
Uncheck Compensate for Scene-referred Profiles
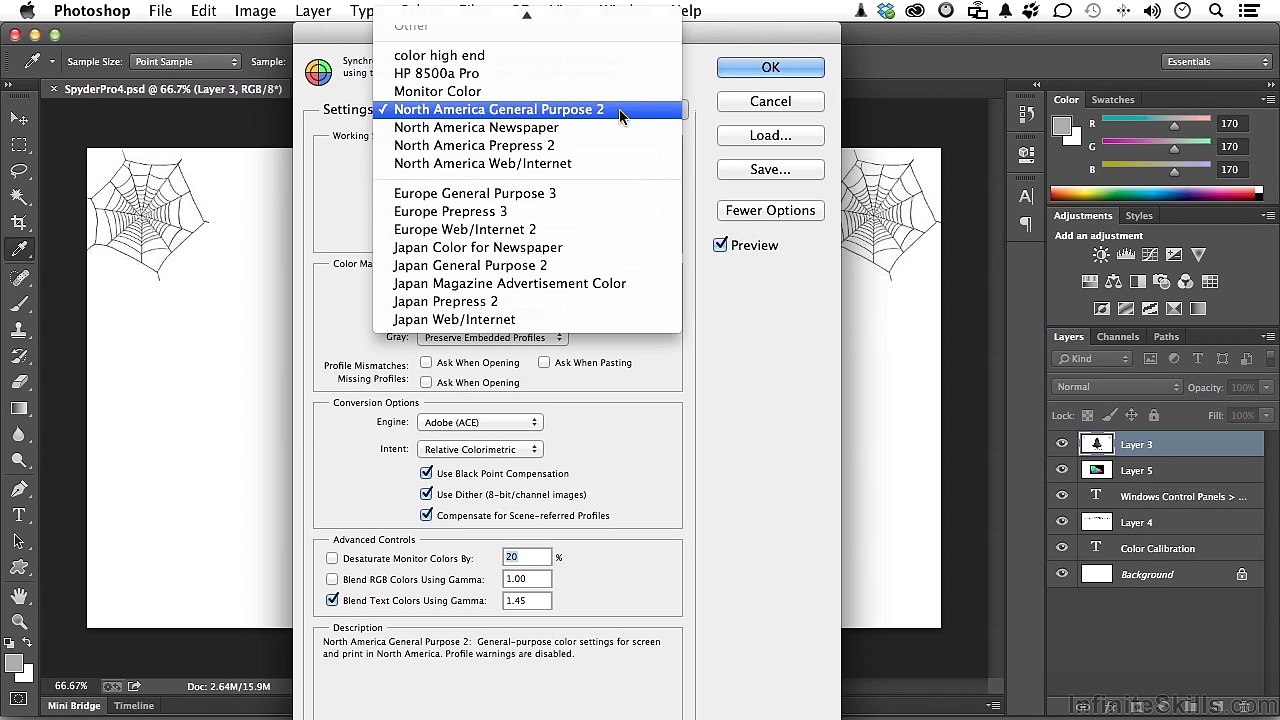[427, 515]
